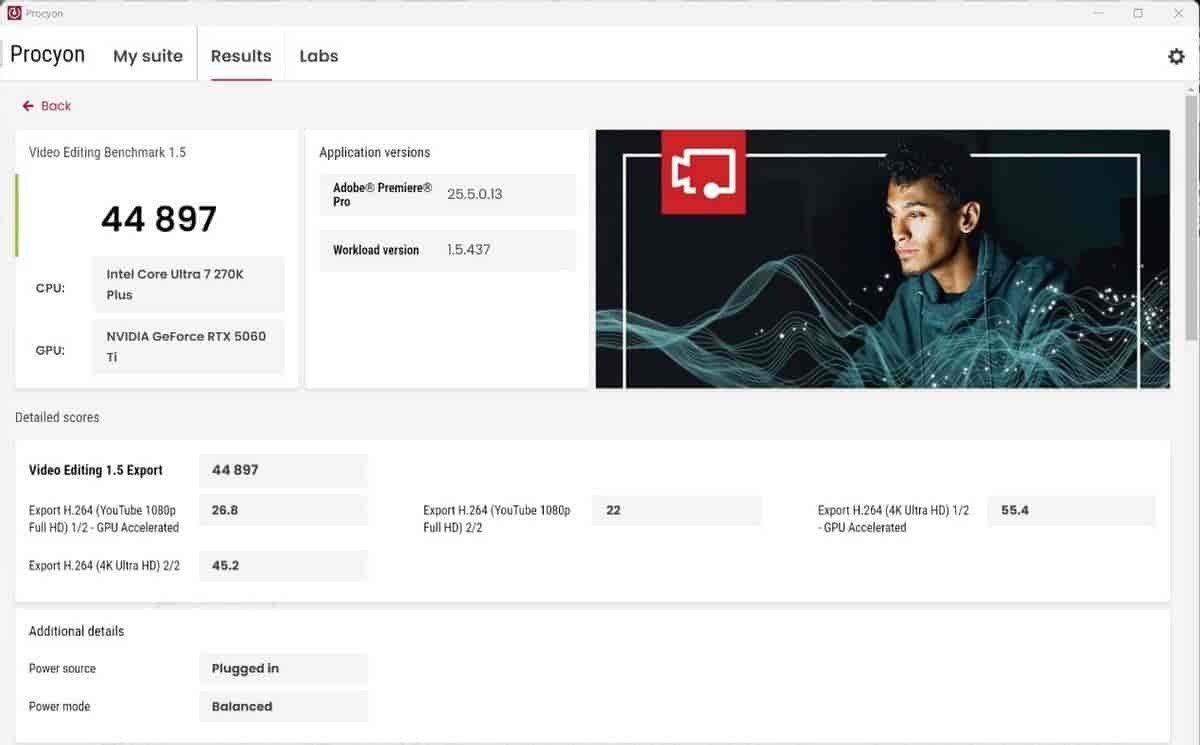Select the 1.5.437 workload version value
Screen dimensions: 1200x745
(x=469, y=250)
